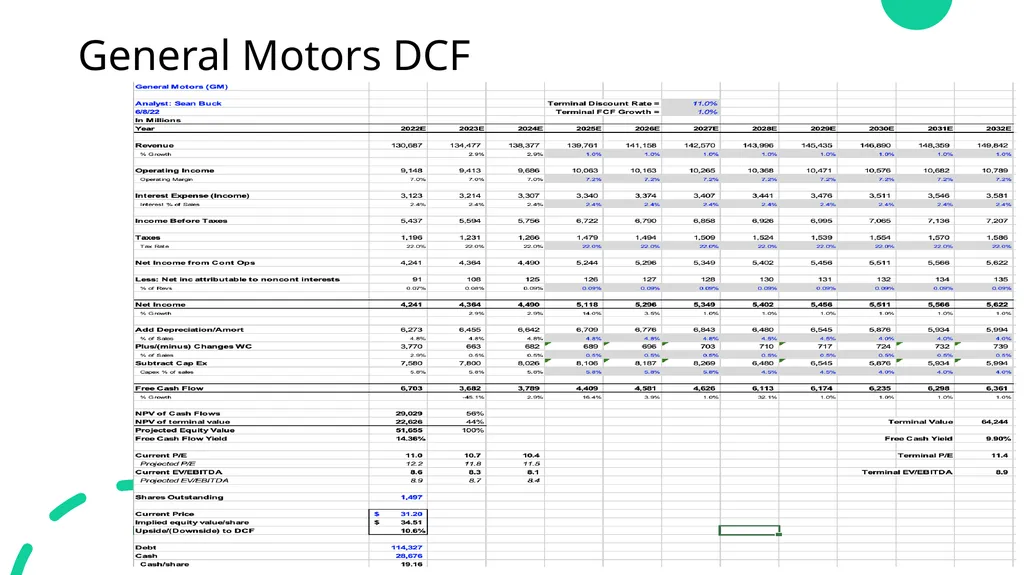This screenshot has width=1024, height=575.
Task: Click the 'General Motors DCF' slide title
Action: click(x=274, y=56)
